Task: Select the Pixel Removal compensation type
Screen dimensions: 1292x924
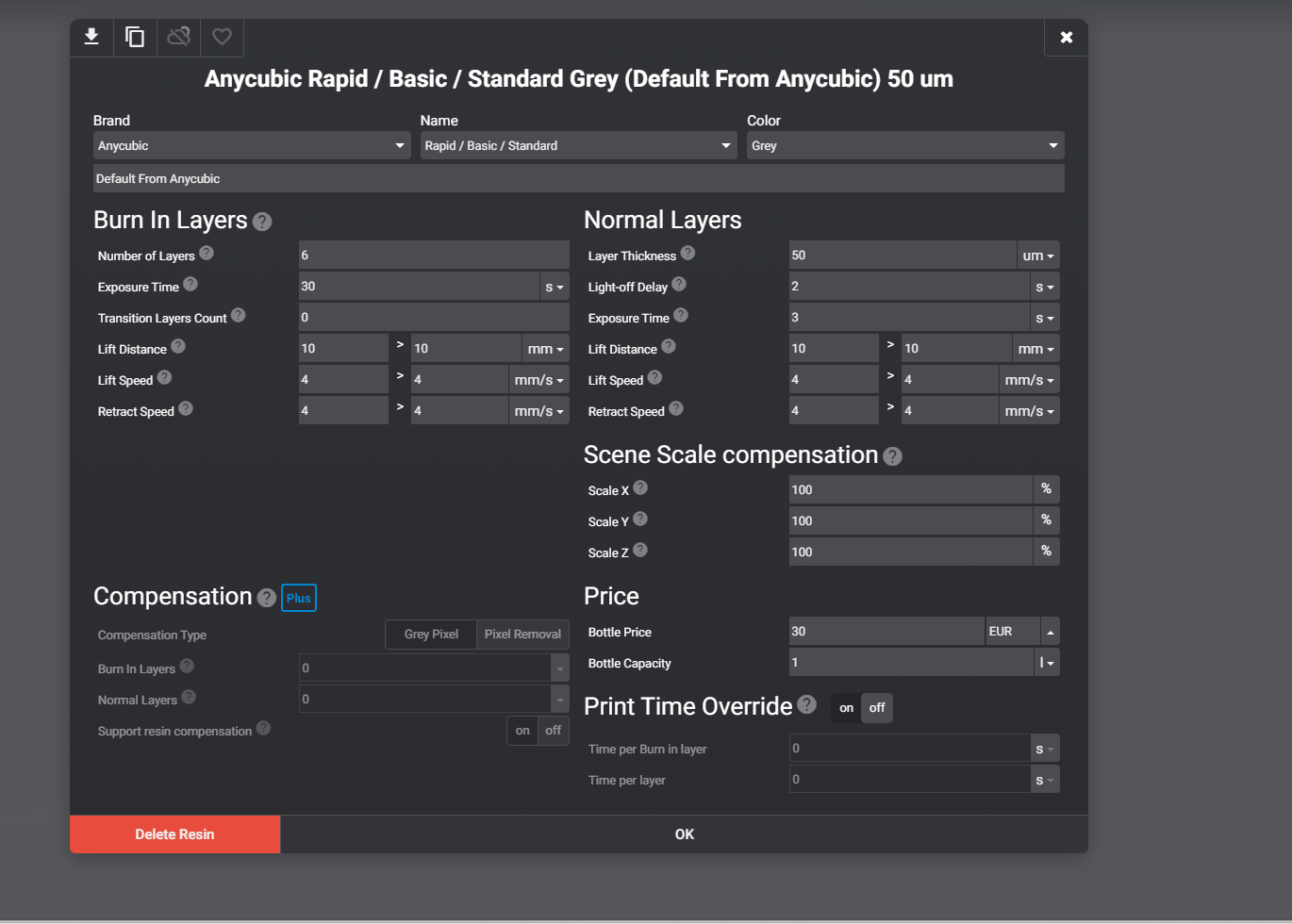Action: pos(522,635)
